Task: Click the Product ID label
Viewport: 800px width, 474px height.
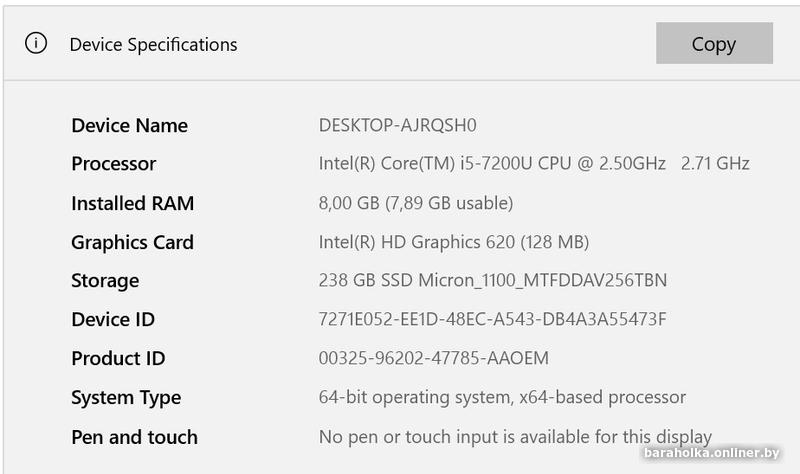Action: (x=118, y=358)
